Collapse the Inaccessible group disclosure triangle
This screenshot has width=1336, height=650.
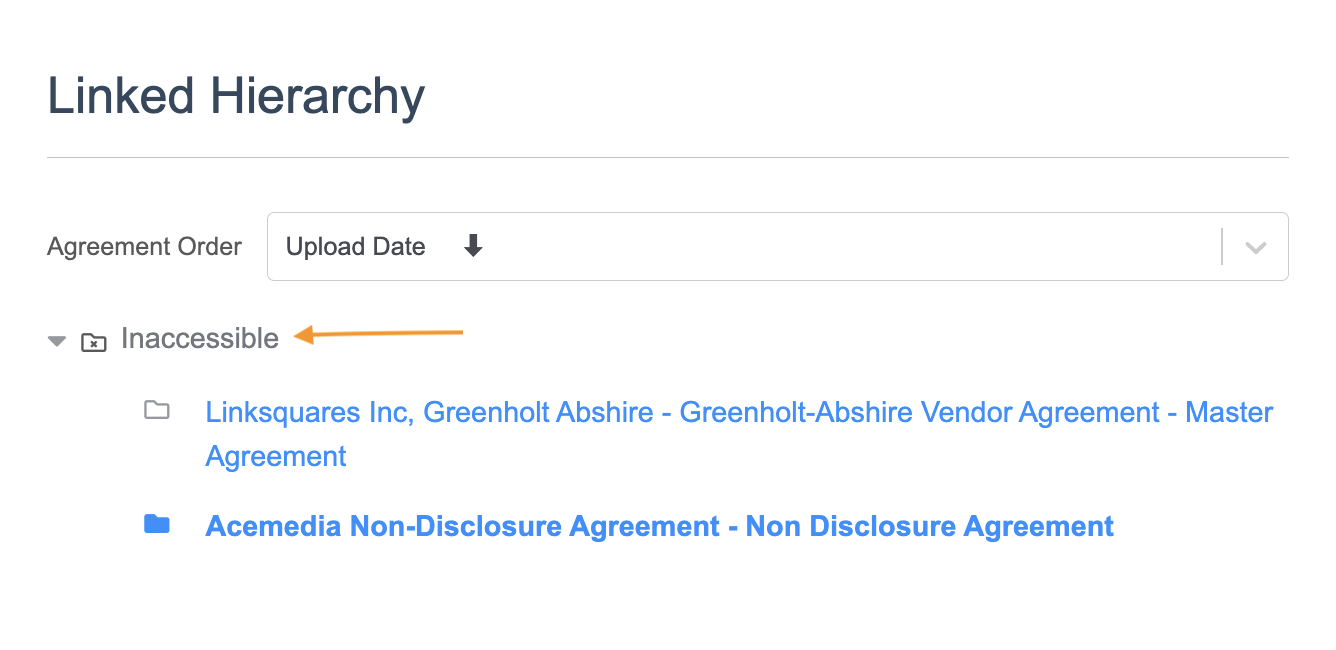click(x=56, y=342)
